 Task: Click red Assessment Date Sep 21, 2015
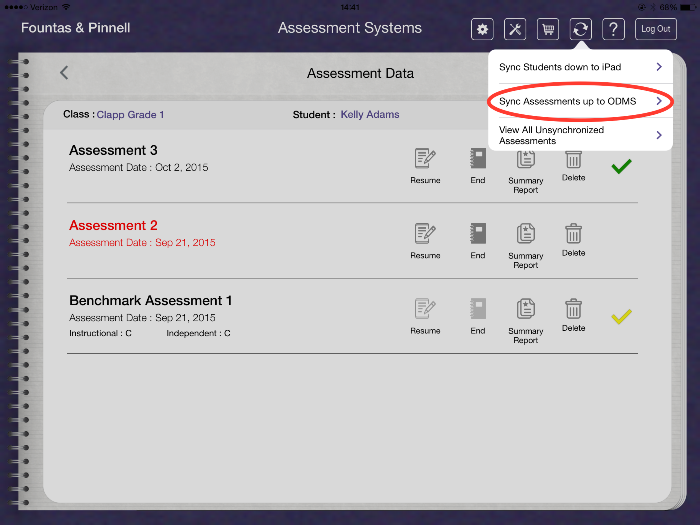(x=142, y=242)
